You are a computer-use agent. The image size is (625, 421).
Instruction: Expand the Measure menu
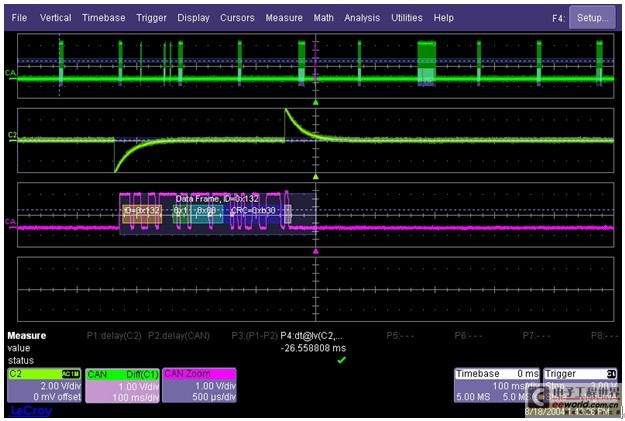coord(284,18)
